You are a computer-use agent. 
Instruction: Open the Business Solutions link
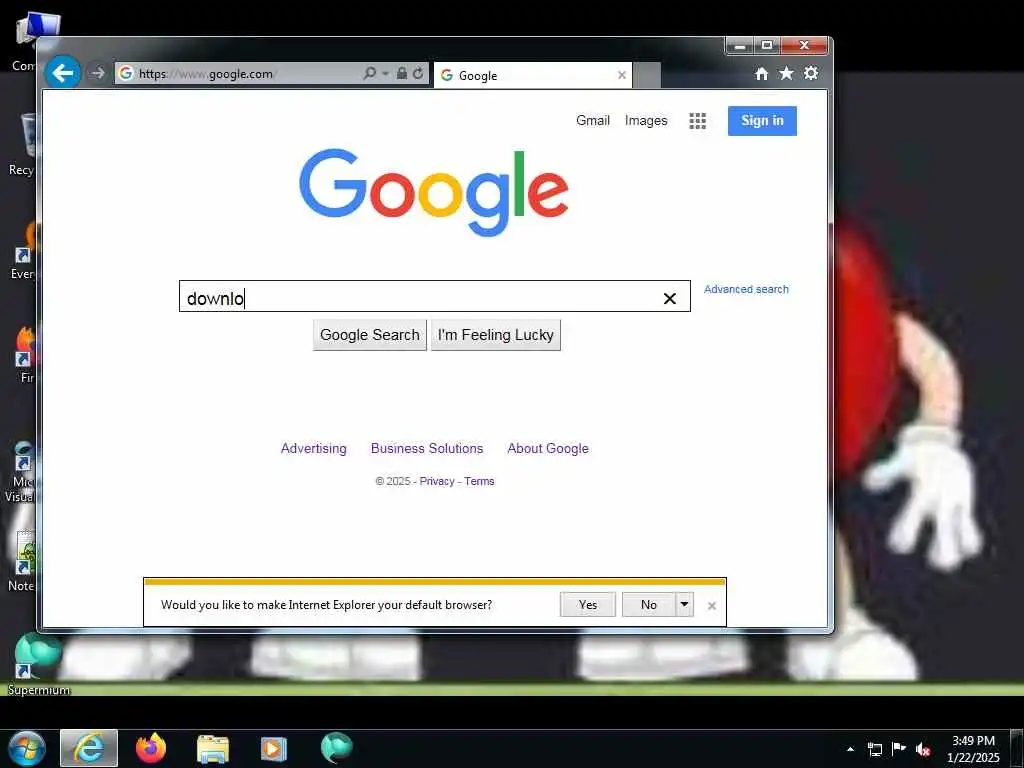point(427,449)
